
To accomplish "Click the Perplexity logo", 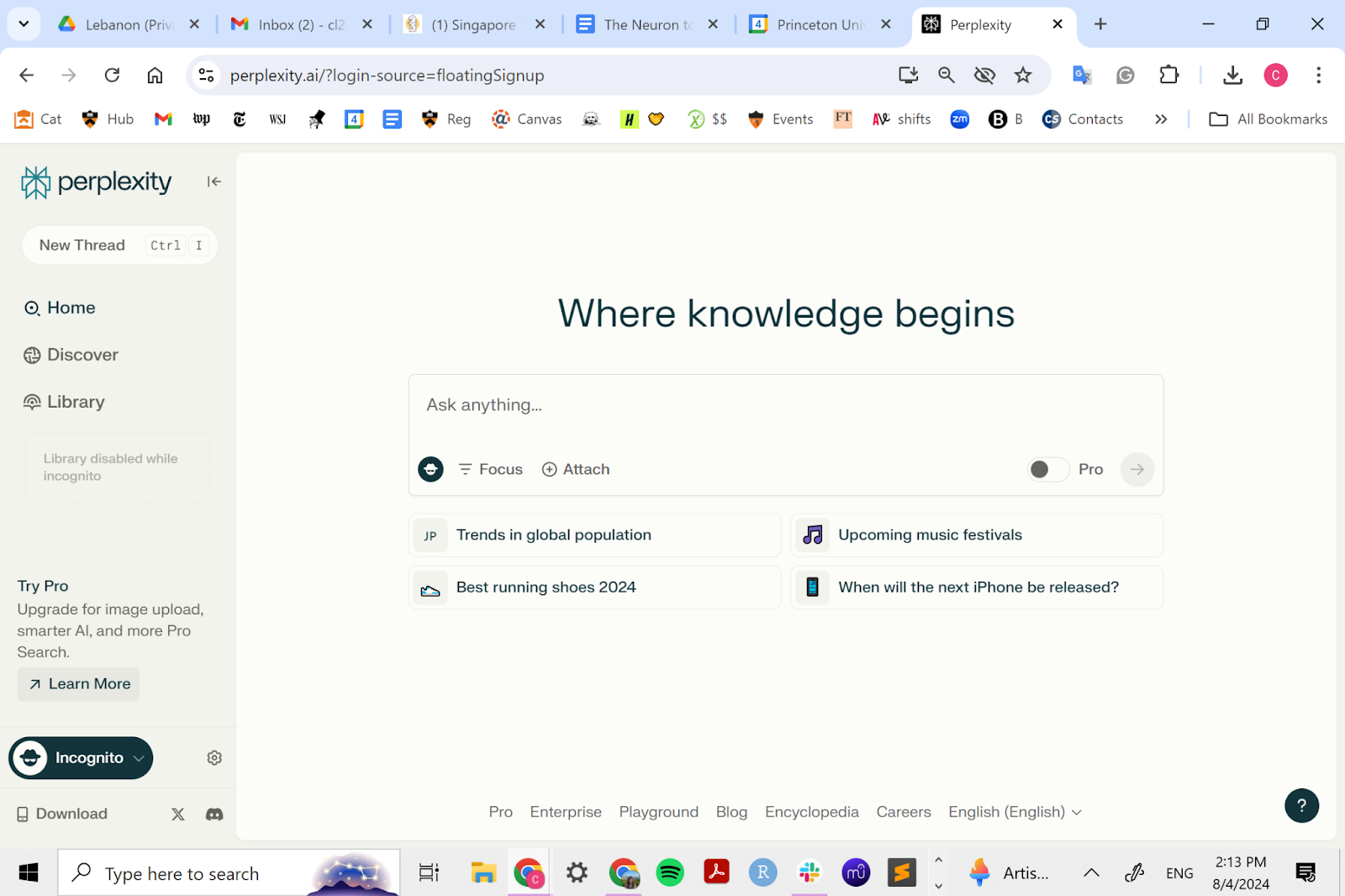I will (96, 182).
